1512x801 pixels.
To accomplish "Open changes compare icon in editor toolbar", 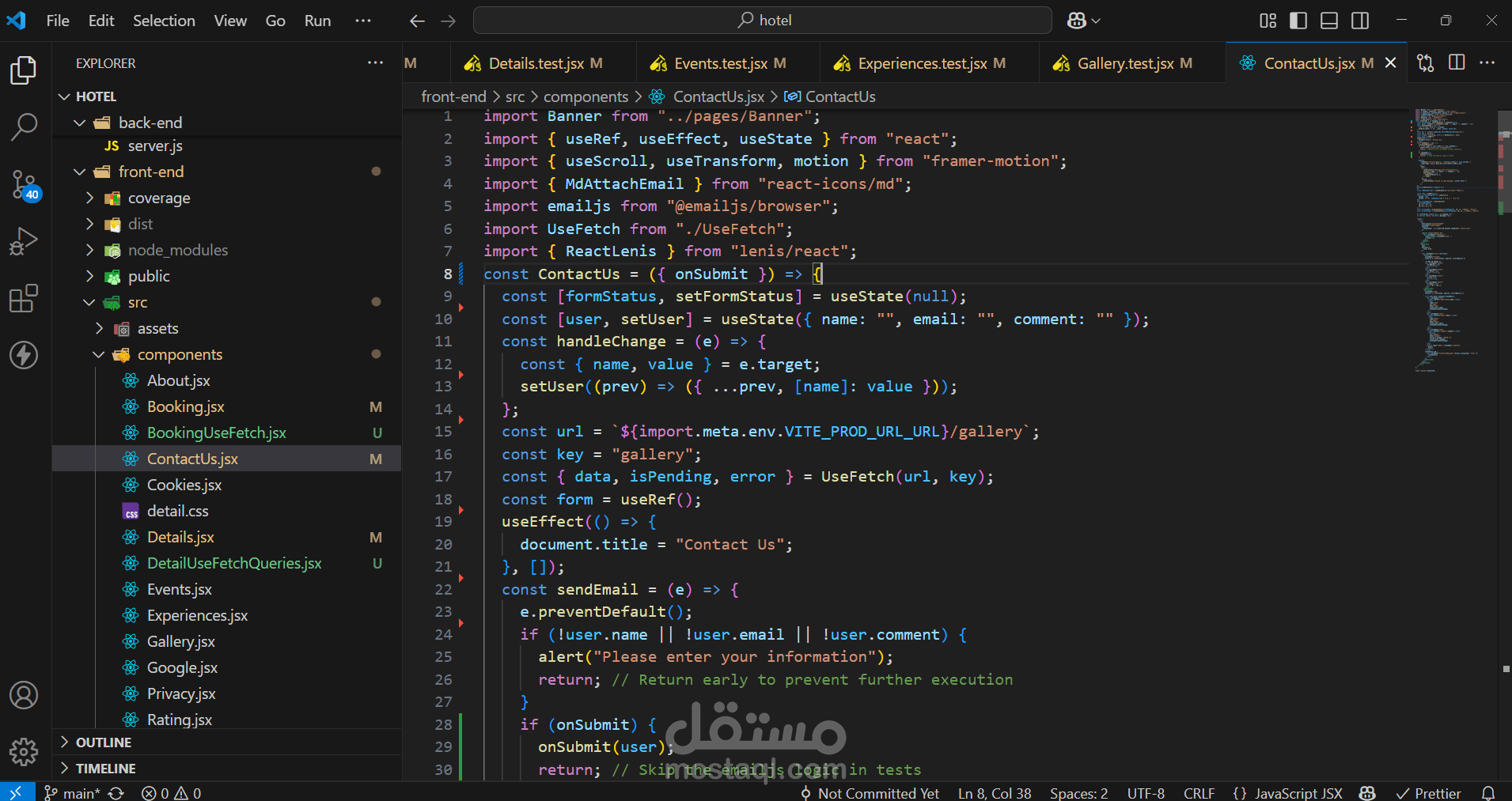I will pyautogui.click(x=1426, y=63).
